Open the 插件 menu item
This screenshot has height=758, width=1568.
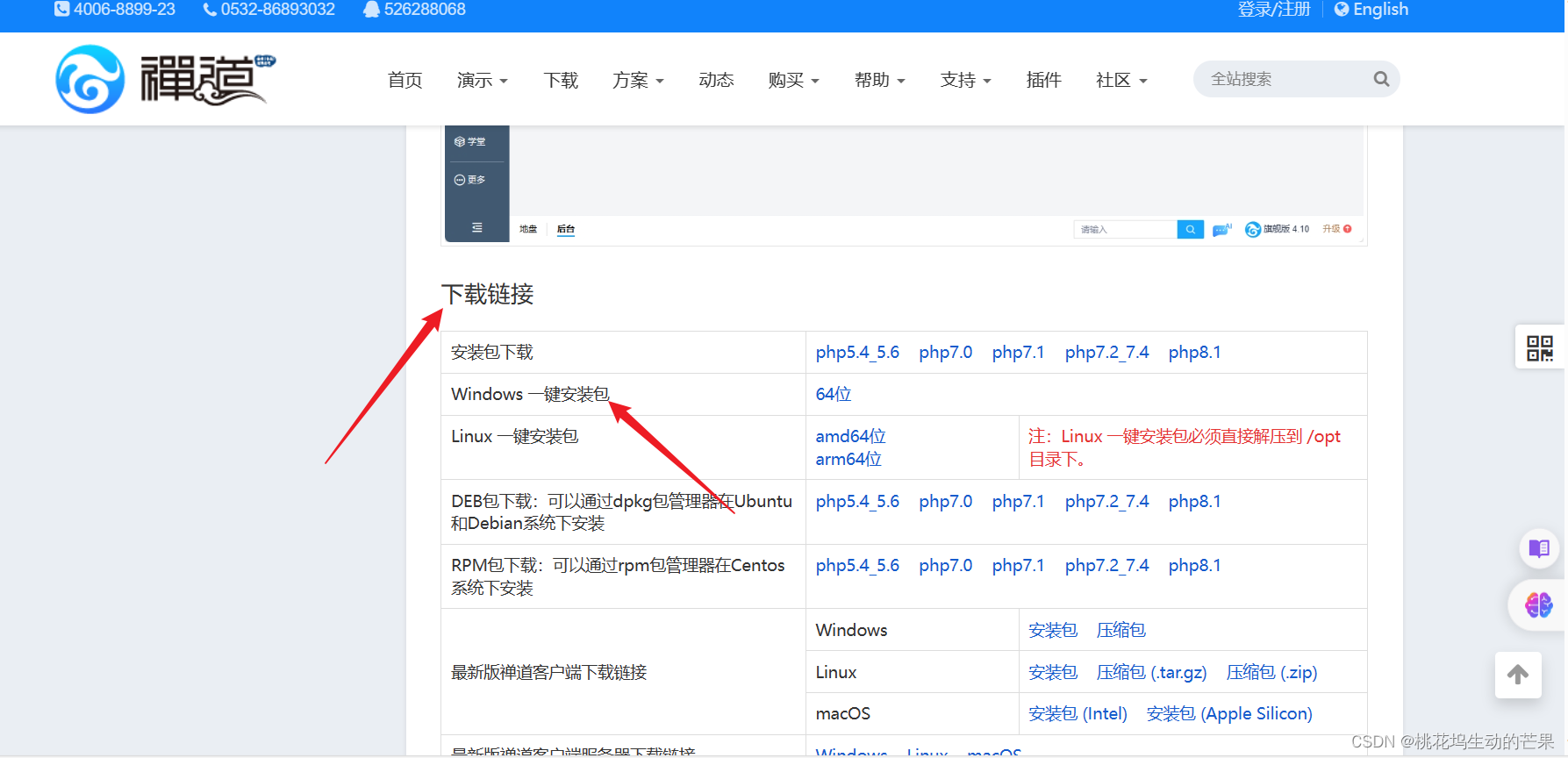[1044, 80]
